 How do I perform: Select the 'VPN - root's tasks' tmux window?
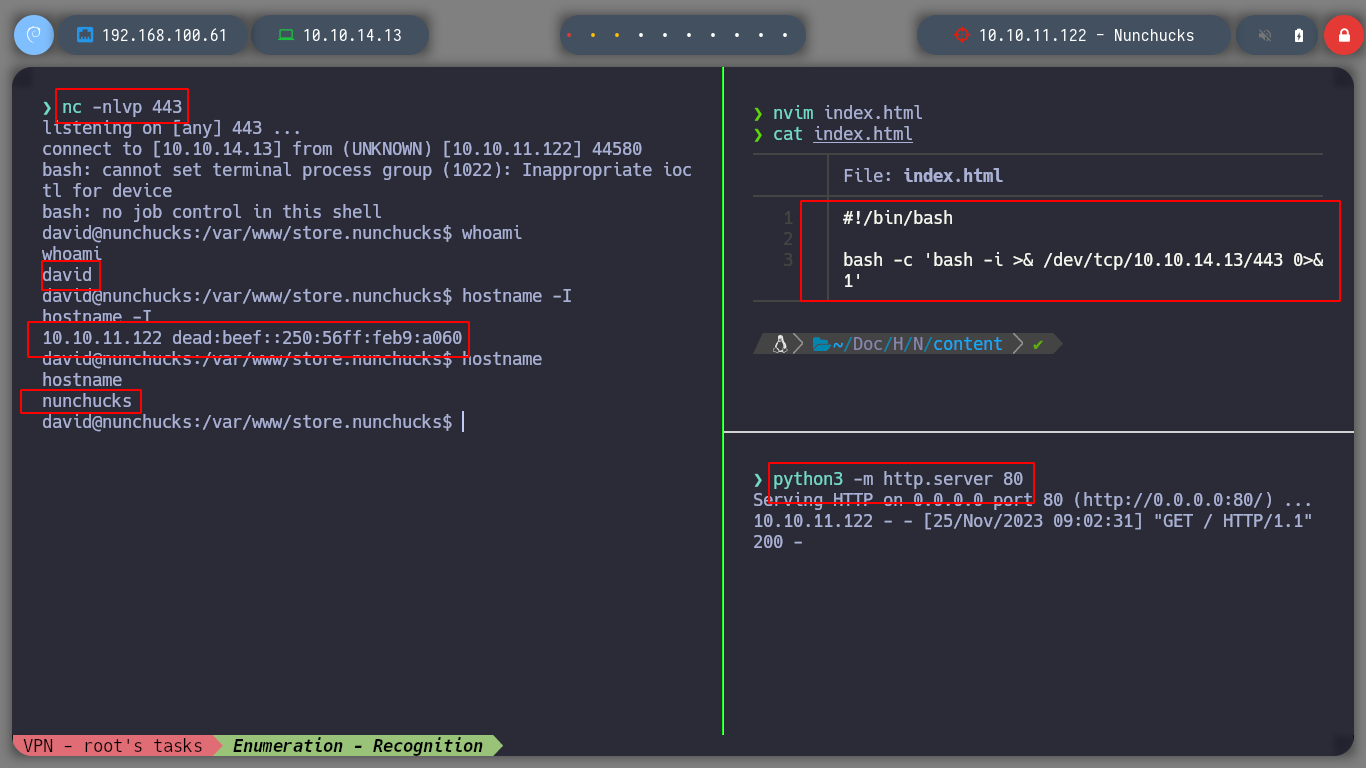(113, 745)
